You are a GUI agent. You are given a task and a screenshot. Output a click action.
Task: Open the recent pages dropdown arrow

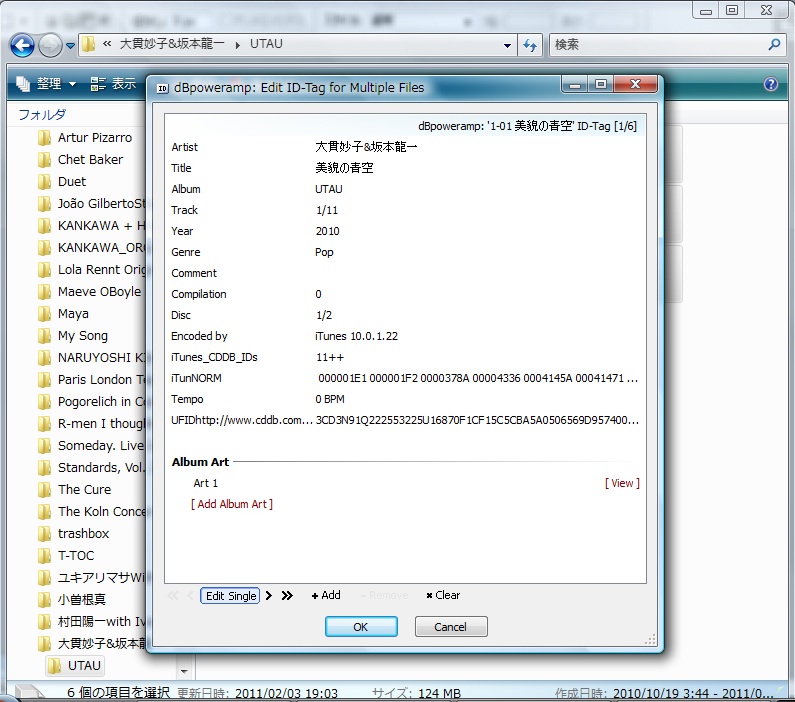[71, 46]
